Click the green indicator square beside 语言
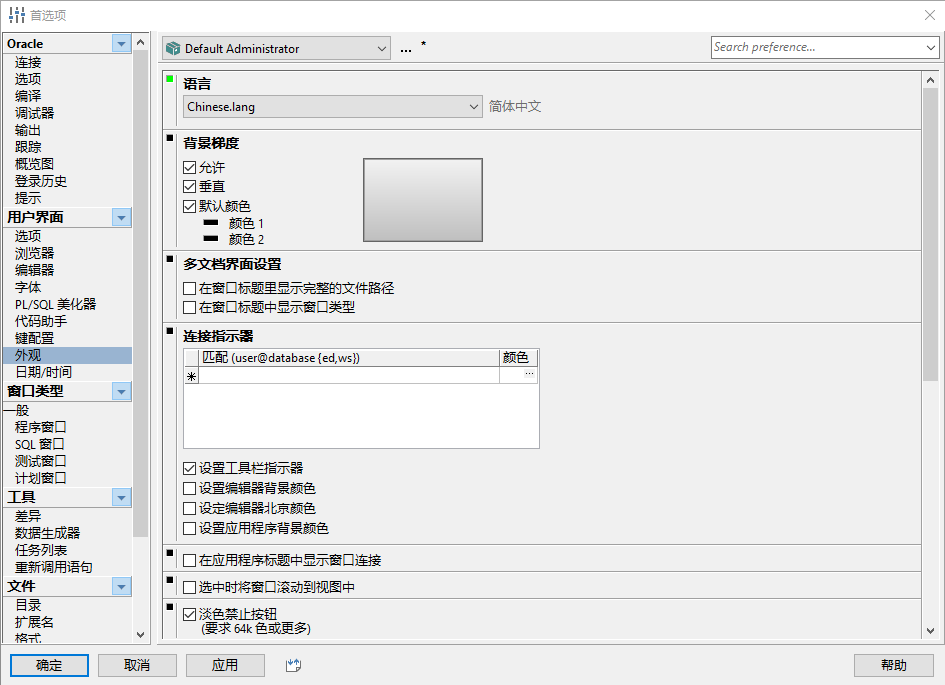945x685 pixels. click(x=170, y=79)
